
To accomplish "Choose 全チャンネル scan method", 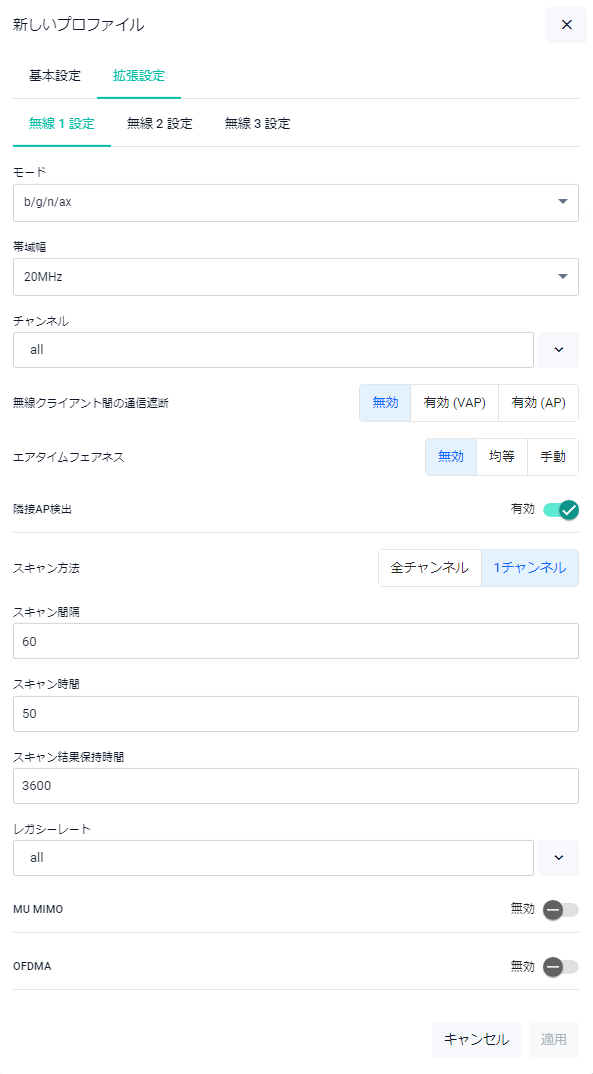I will (430, 568).
